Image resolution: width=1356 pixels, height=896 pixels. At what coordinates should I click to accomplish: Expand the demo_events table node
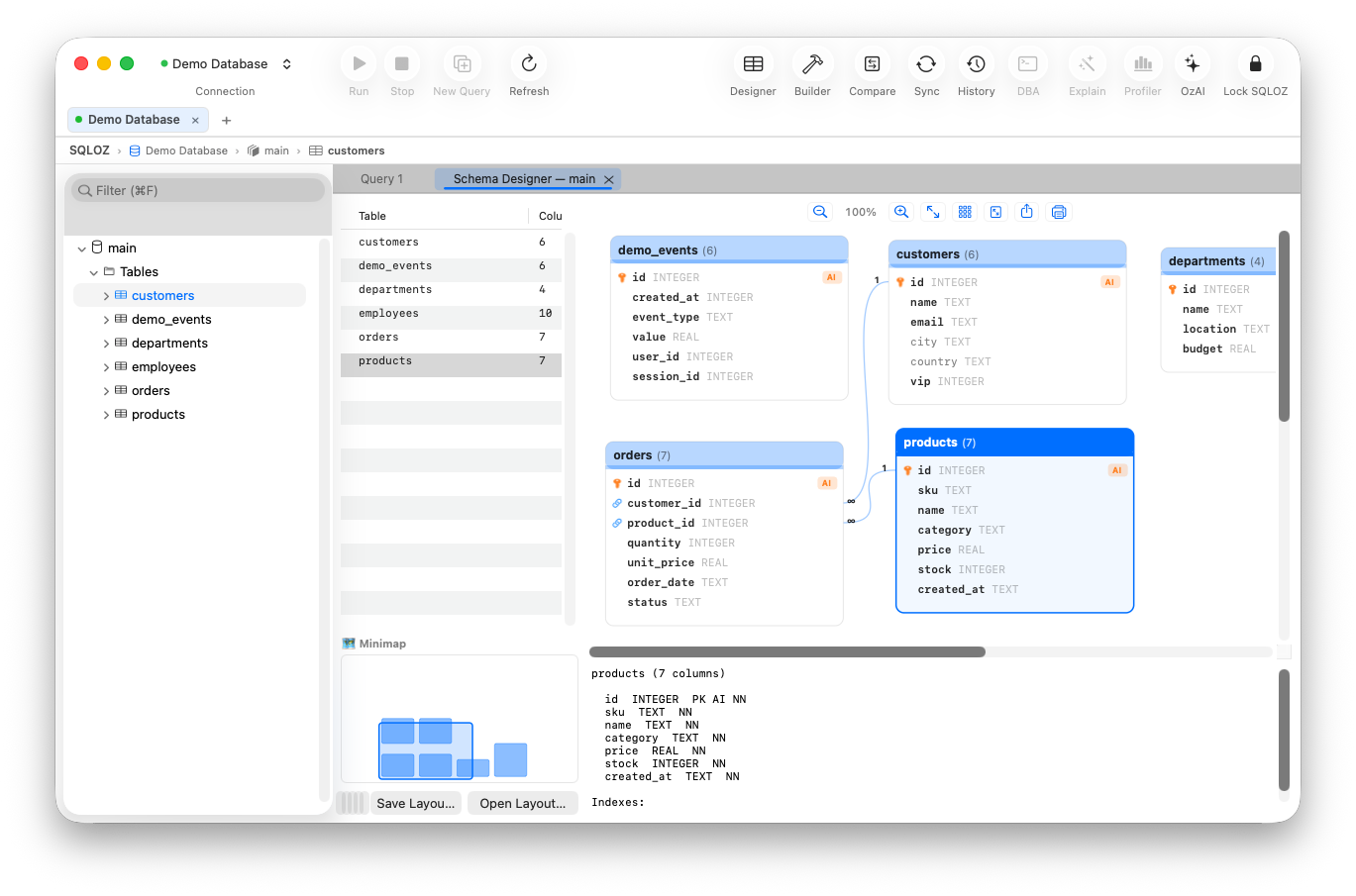[x=107, y=320]
